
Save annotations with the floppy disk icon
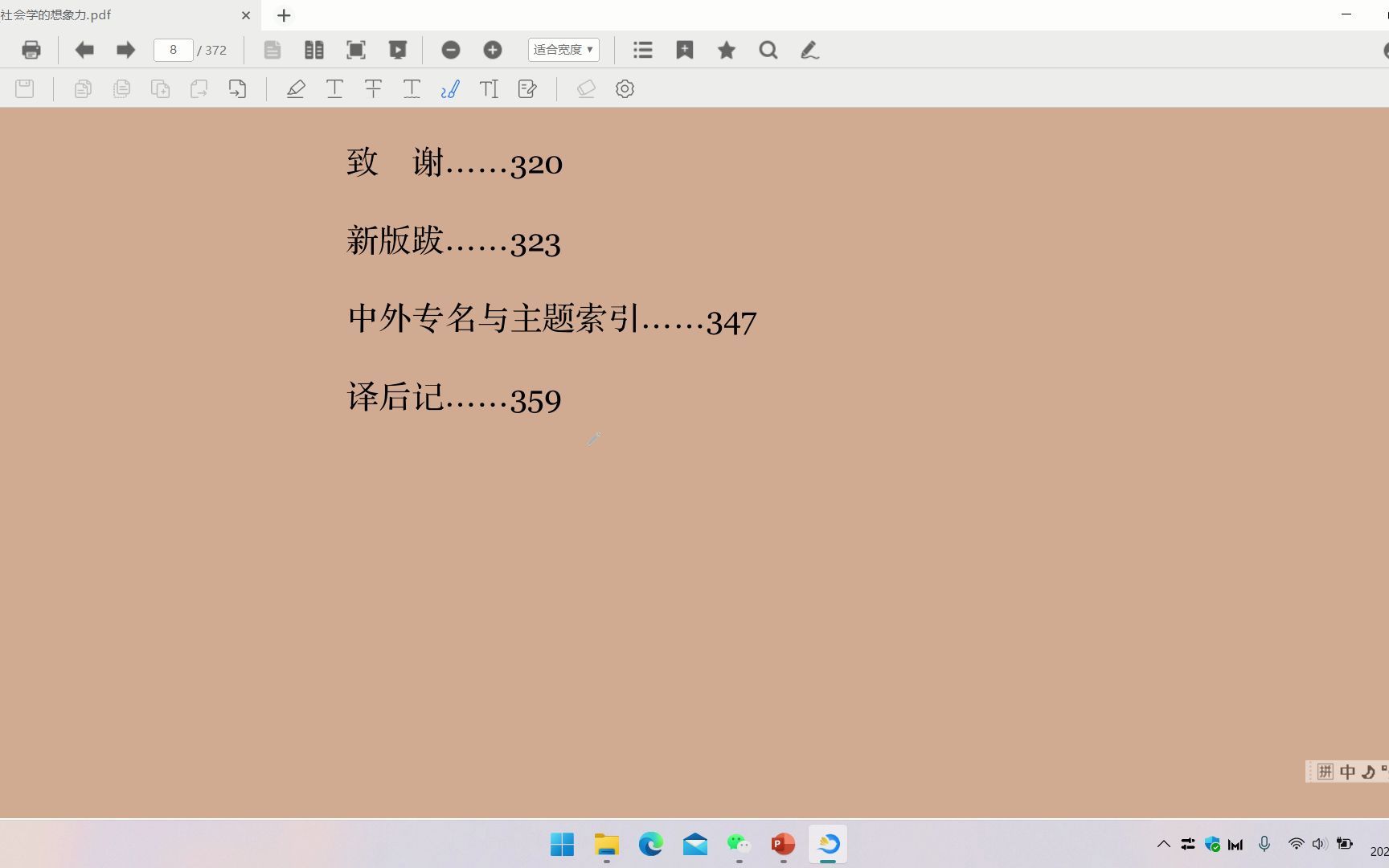pyautogui.click(x=25, y=88)
